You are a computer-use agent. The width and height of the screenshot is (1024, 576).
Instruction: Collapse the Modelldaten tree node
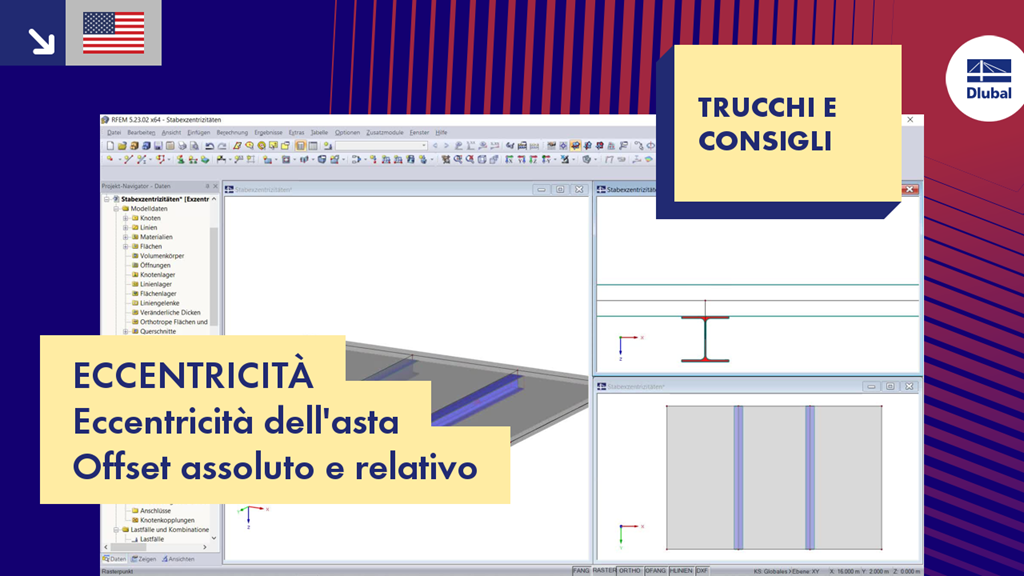pos(116,209)
